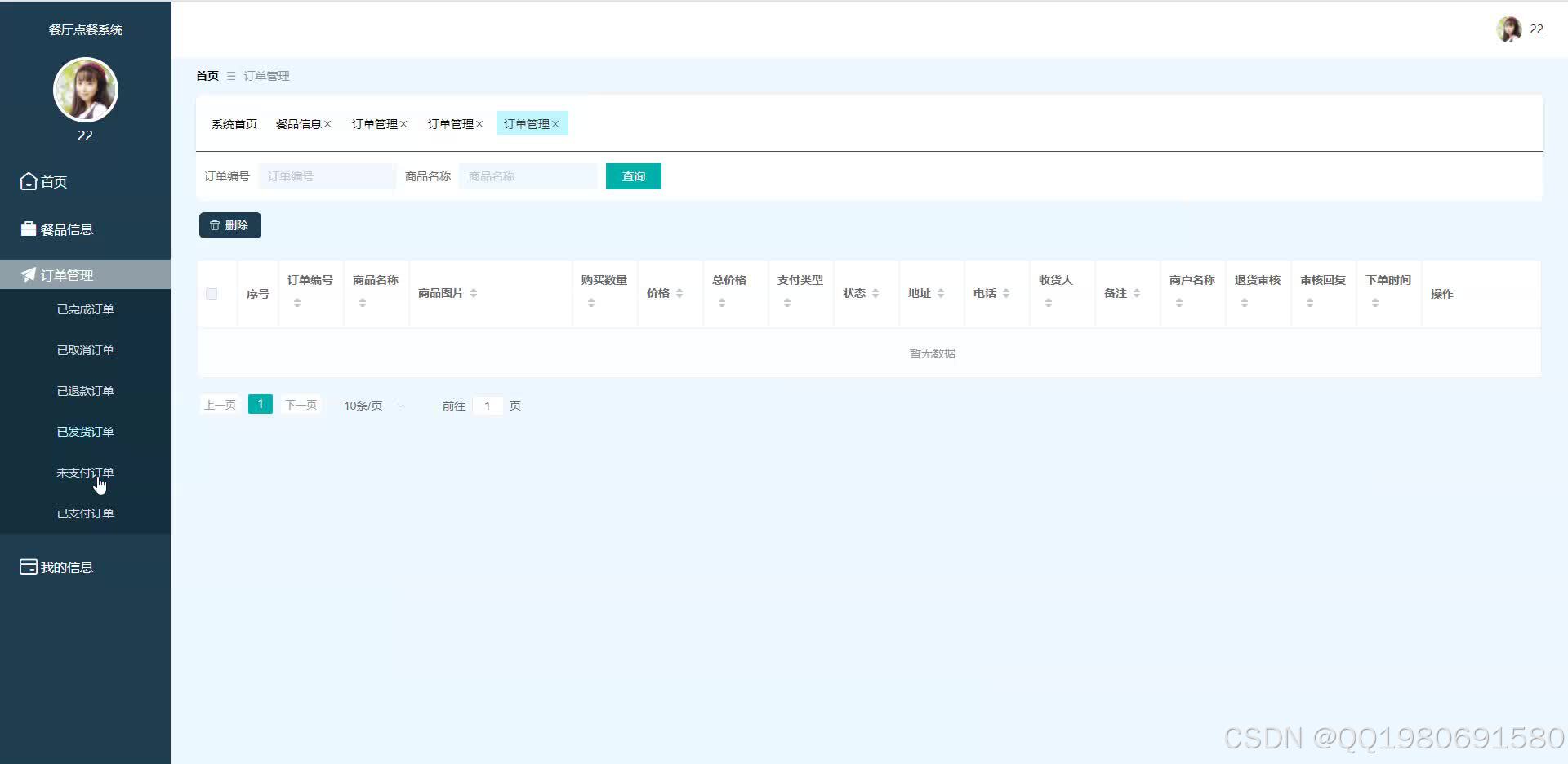Open the top-right profile avatar
1568x764 pixels.
tap(1508, 29)
